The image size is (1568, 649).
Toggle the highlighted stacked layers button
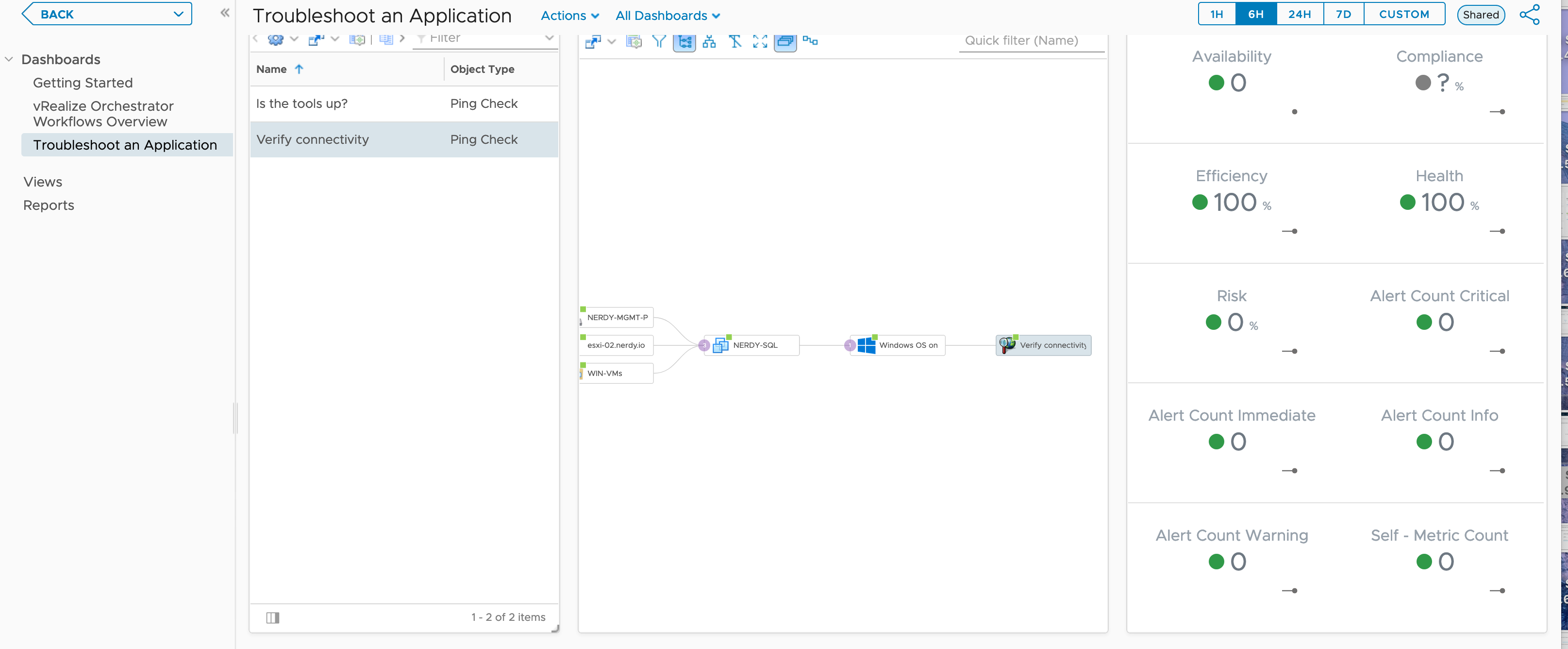point(785,41)
